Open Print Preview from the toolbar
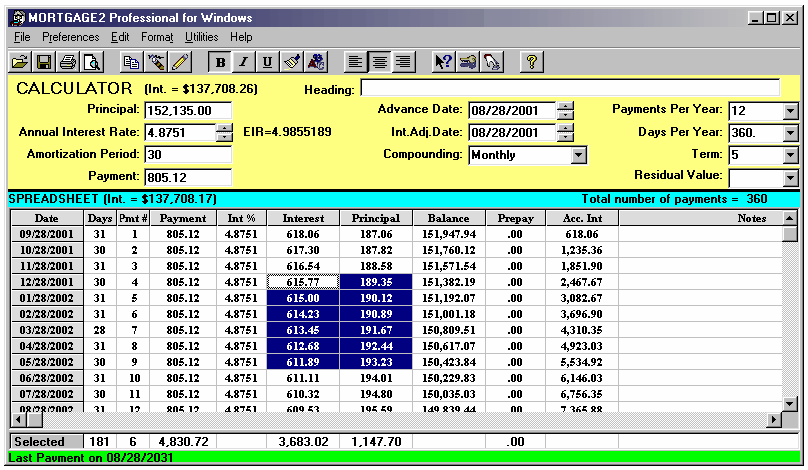808x470 pixels. [91, 62]
